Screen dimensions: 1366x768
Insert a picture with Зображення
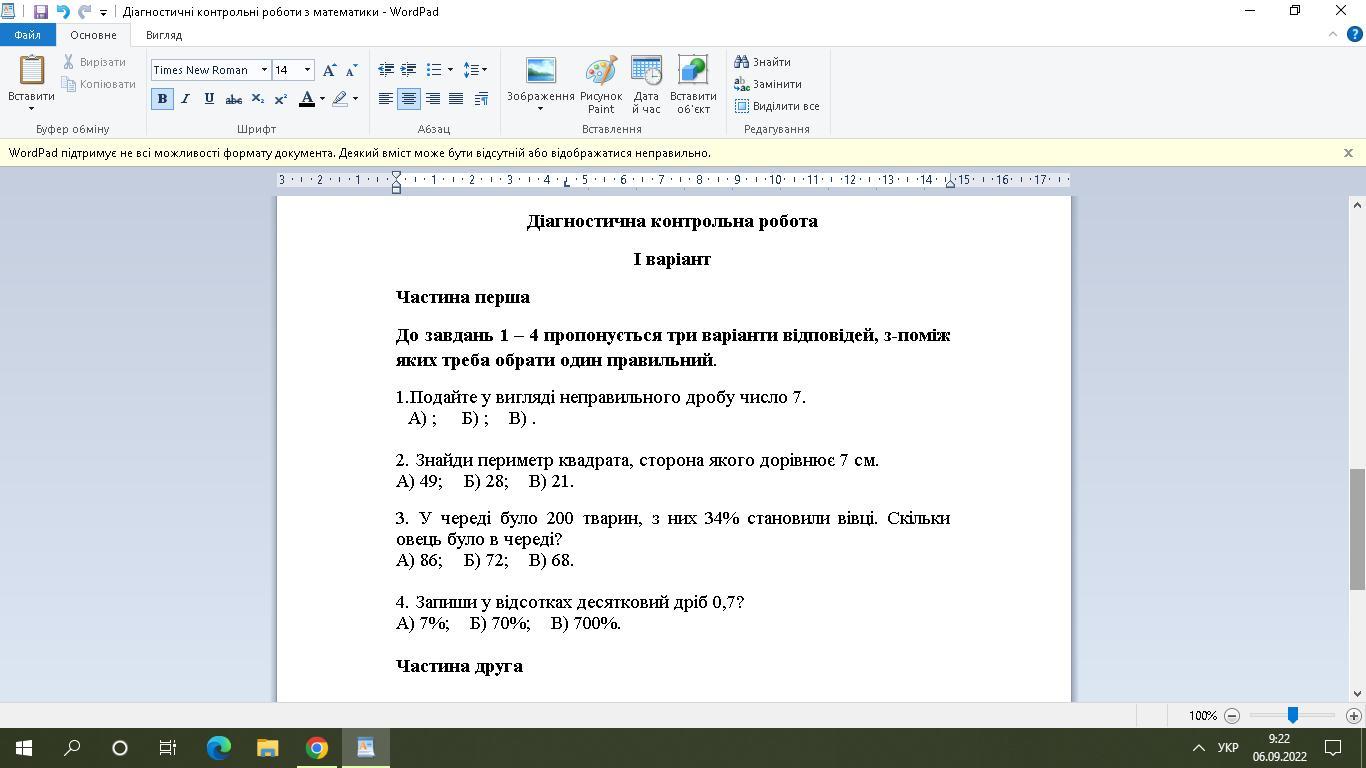point(540,83)
